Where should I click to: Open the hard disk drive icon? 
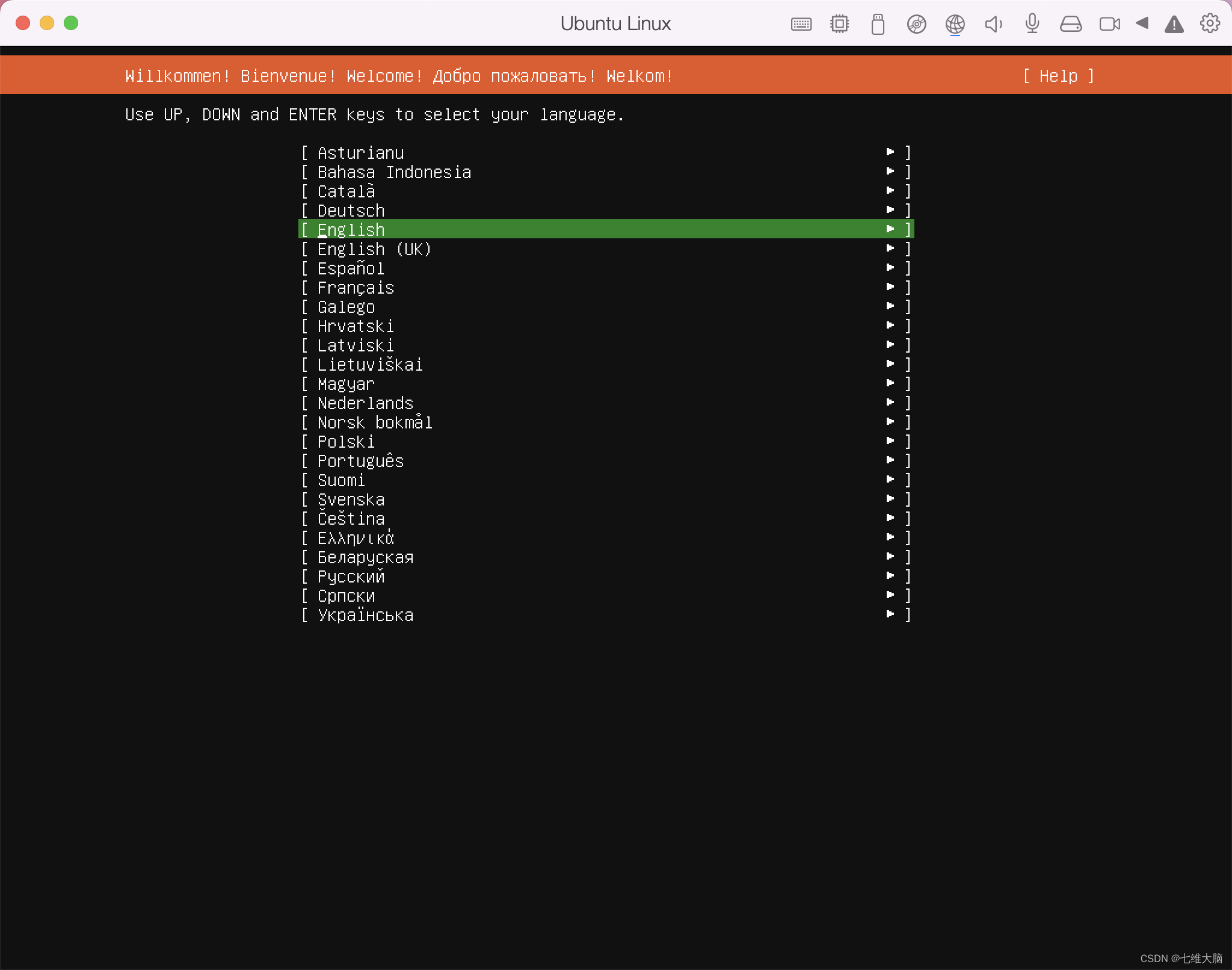click(x=1070, y=24)
